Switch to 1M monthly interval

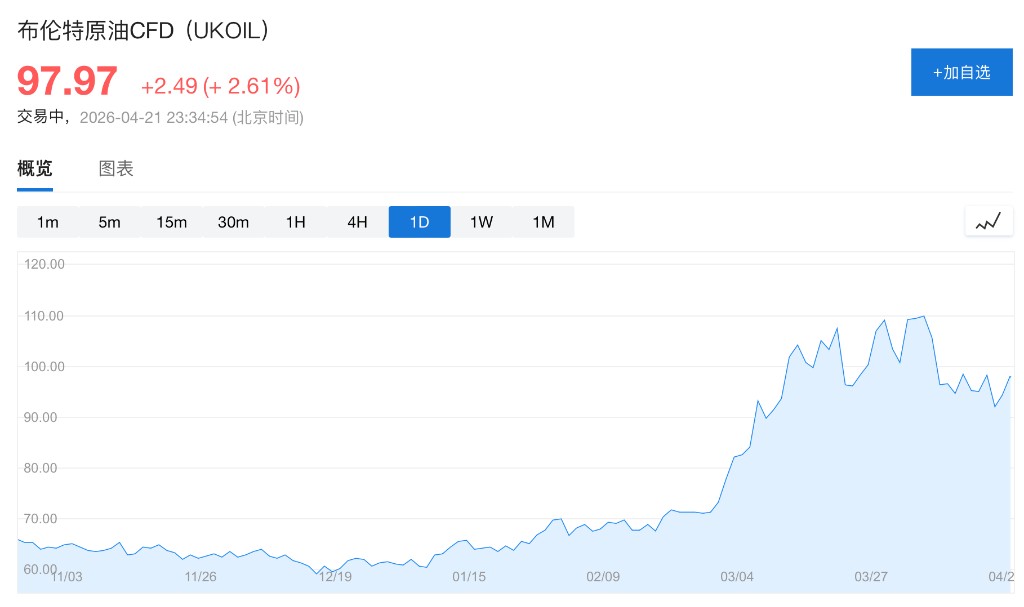(x=544, y=222)
